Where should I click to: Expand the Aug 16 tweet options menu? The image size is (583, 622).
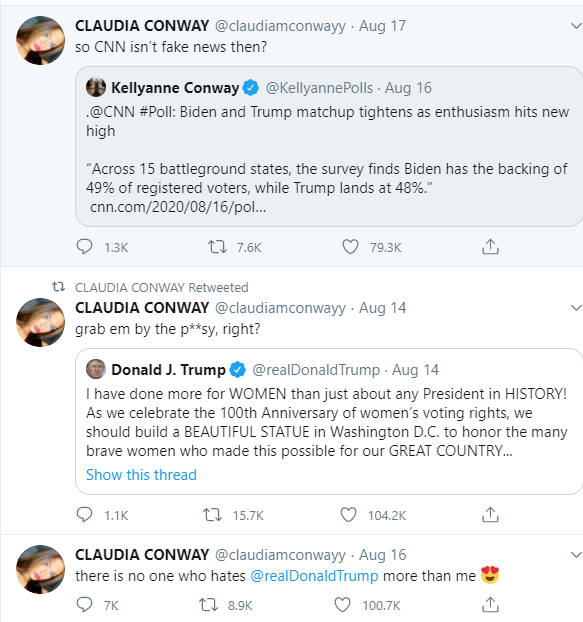tap(576, 555)
